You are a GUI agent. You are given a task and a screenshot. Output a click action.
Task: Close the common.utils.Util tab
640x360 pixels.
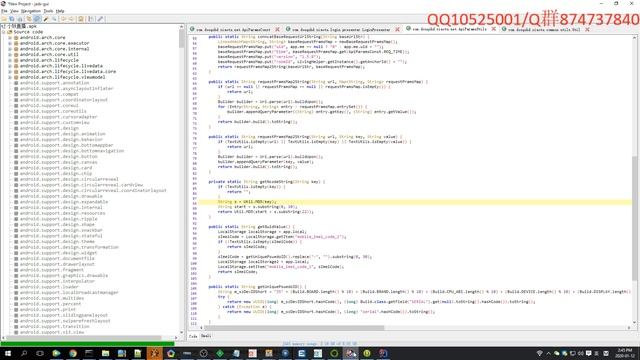point(587,29)
